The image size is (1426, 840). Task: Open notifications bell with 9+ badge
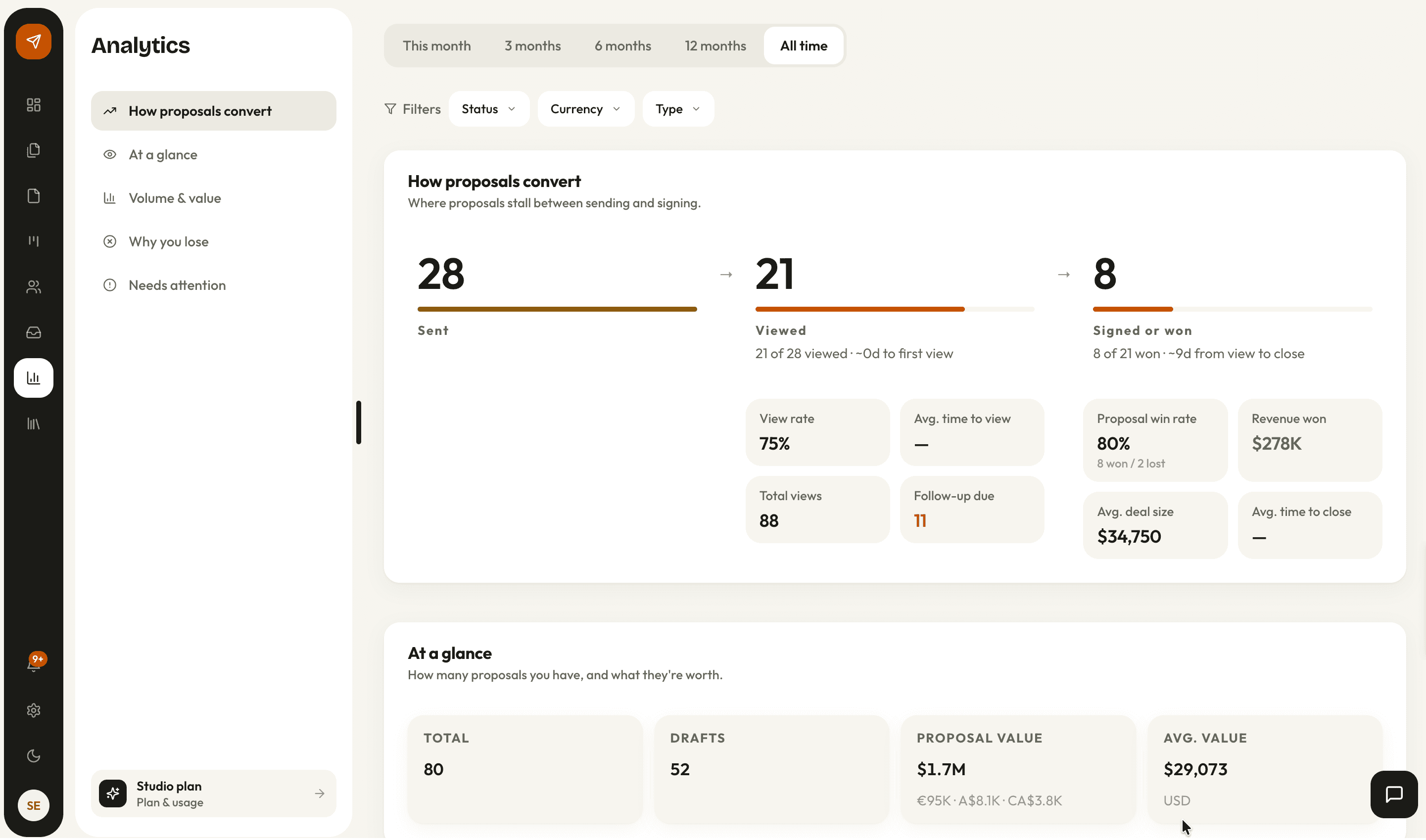pyautogui.click(x=35, y=663)
